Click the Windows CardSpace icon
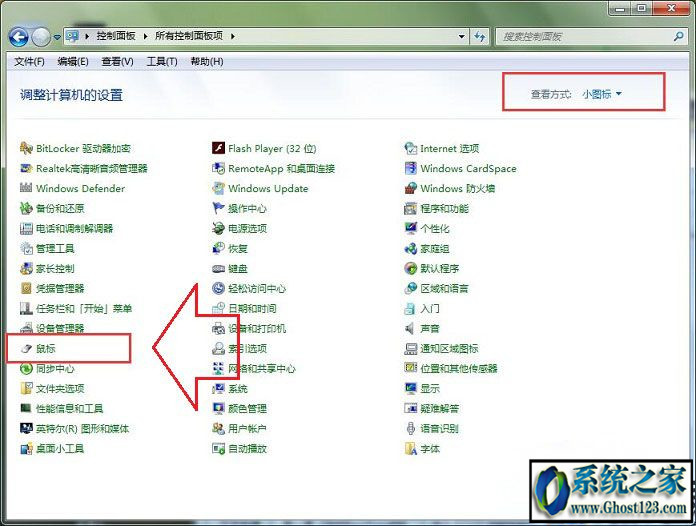 pyautogui.click(x=411, y=168)
